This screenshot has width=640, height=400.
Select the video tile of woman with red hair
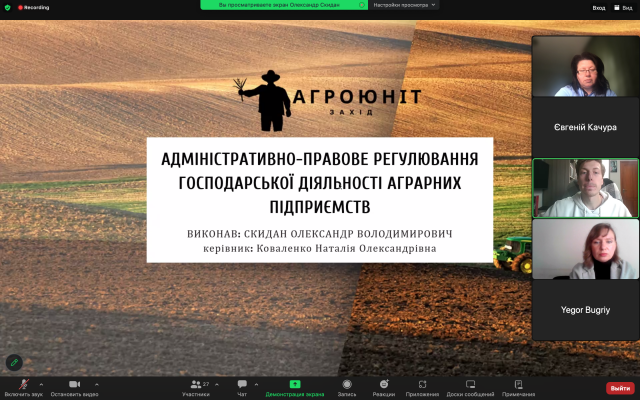click(x=585, y=249)
